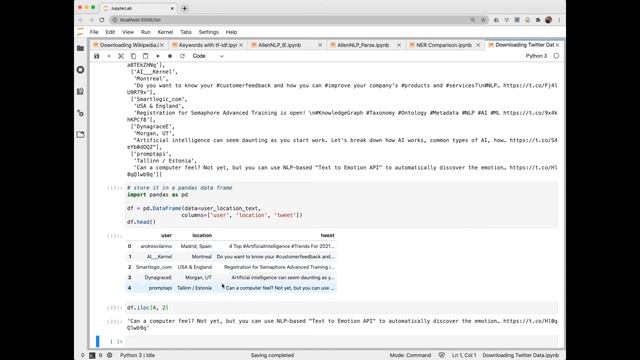640x360 pixels.
Task: Open the Kernel menu
Action: [x=165, y=32]
